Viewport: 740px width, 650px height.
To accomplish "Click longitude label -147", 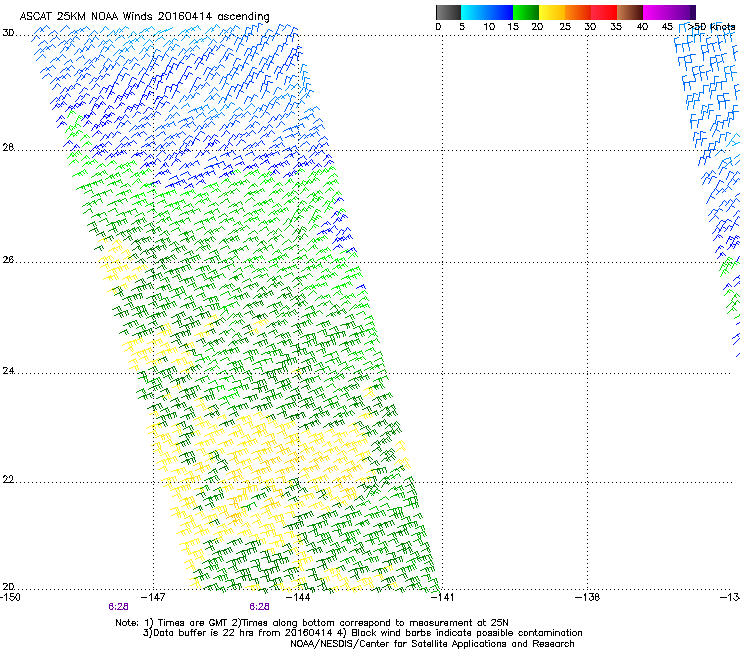I will [154, 597].
